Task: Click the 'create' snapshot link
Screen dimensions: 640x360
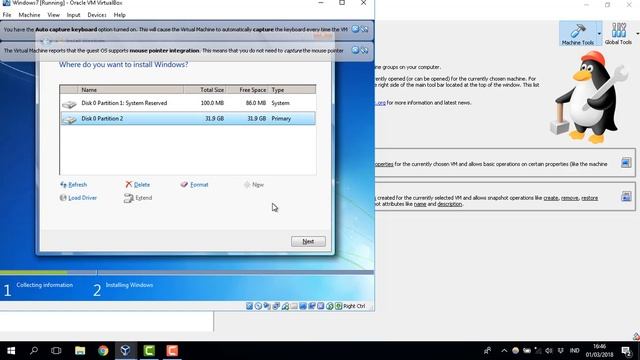Action: click(x=551, y=198)
